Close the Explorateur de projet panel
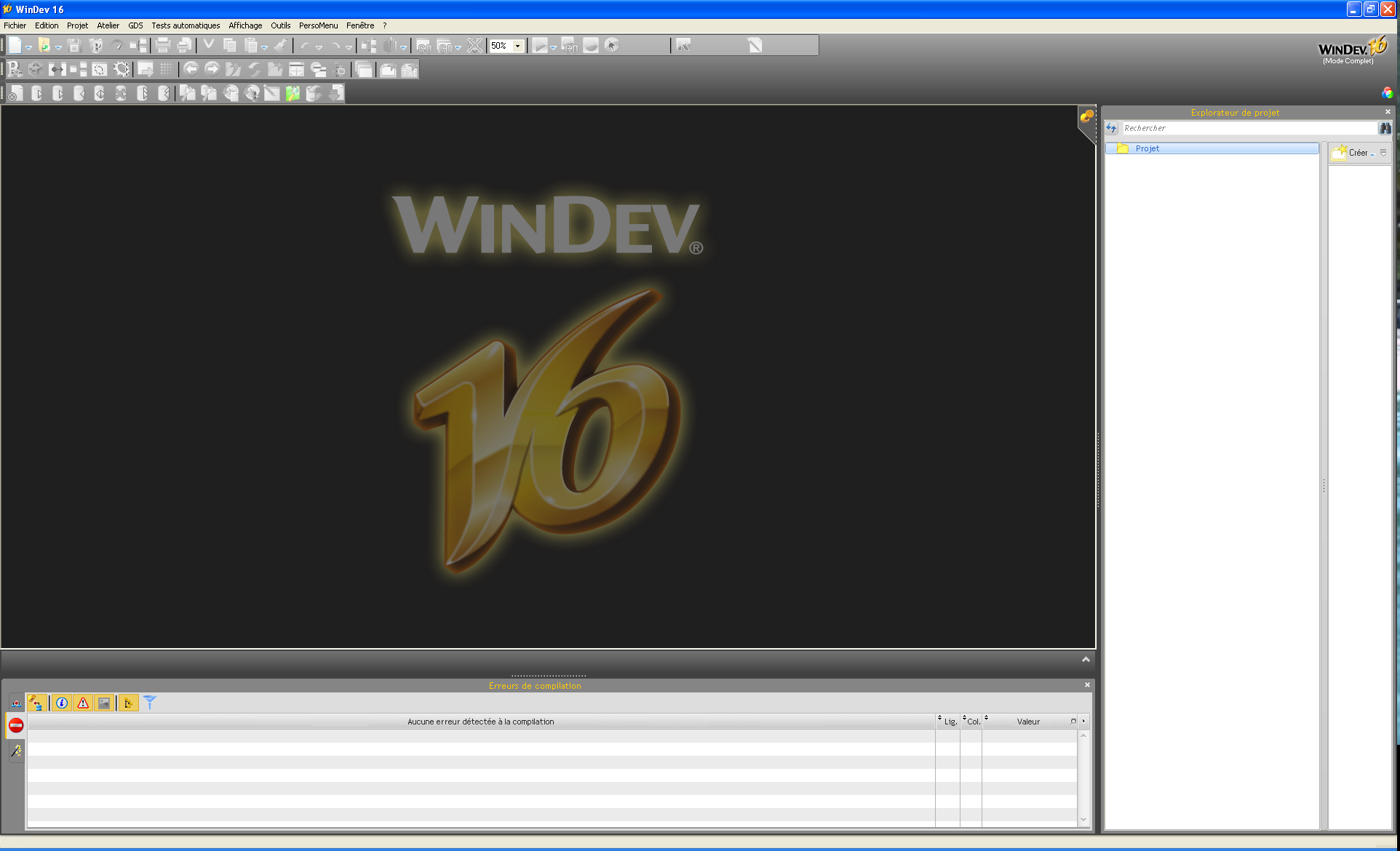Viewport: 1400px width, 851px height. click(x=1388, y=112)
